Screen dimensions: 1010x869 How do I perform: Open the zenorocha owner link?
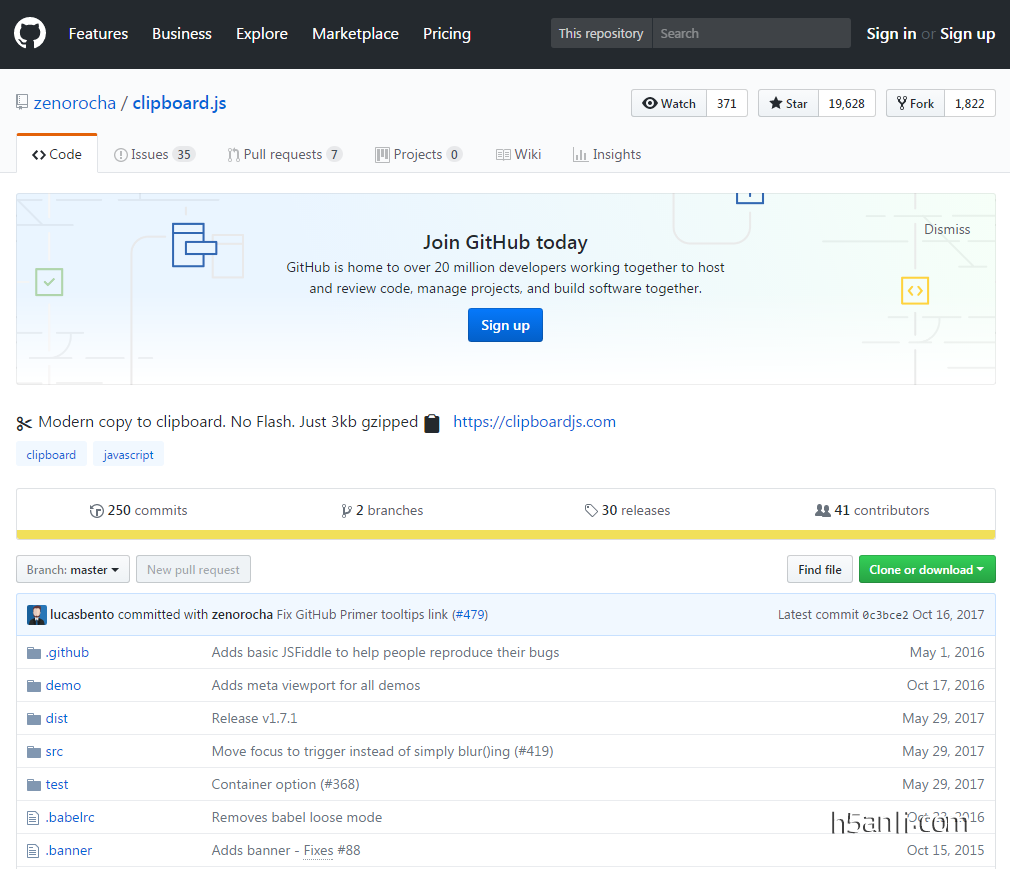75,103
